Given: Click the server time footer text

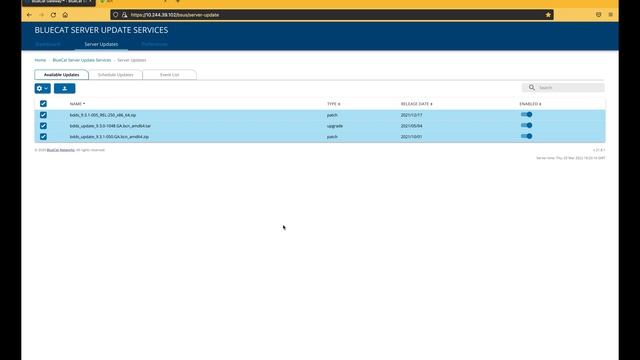Looking at the screenshot, I should point(570,158).
